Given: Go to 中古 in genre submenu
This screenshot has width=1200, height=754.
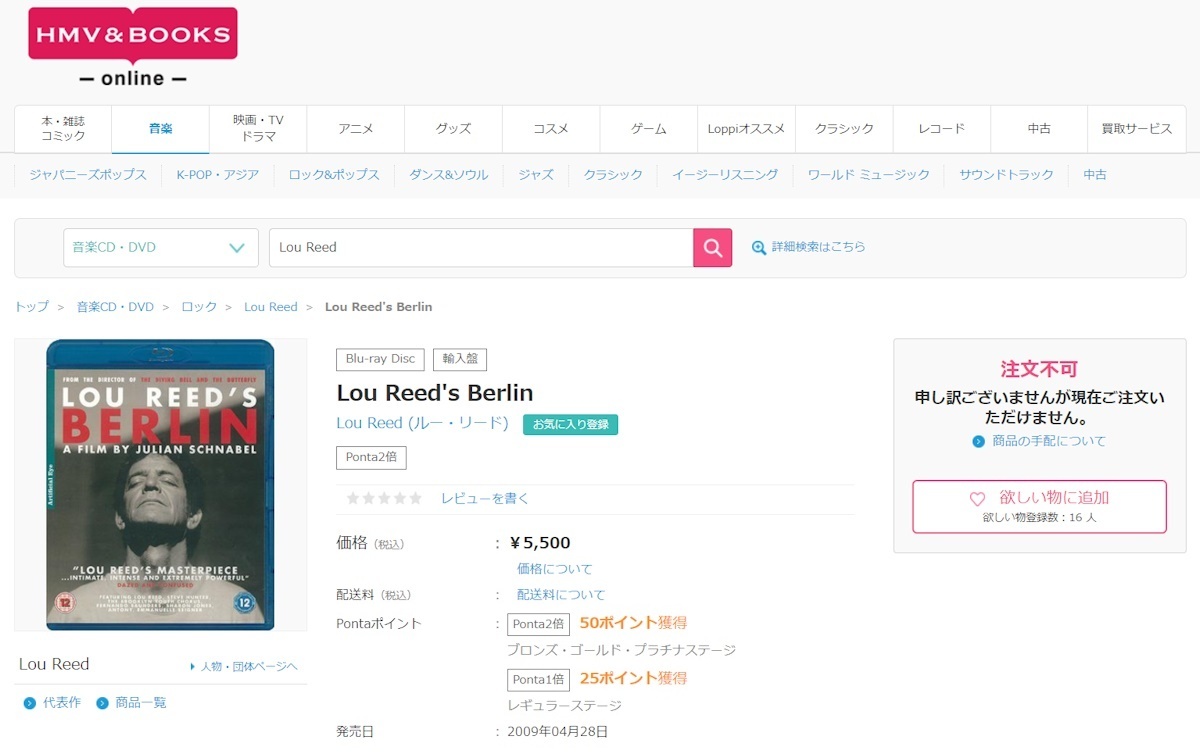Looking at the screenshot, I should click(1095, 175).
